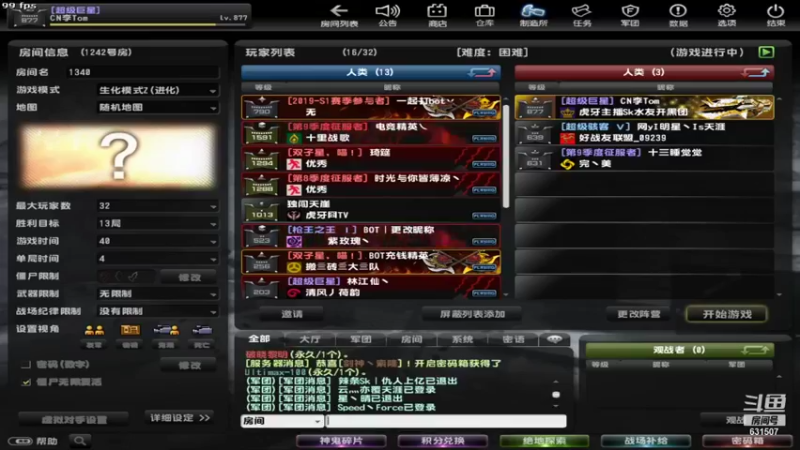Click the eye icon chat tab
800x450 pixels.
pos(555,339)
